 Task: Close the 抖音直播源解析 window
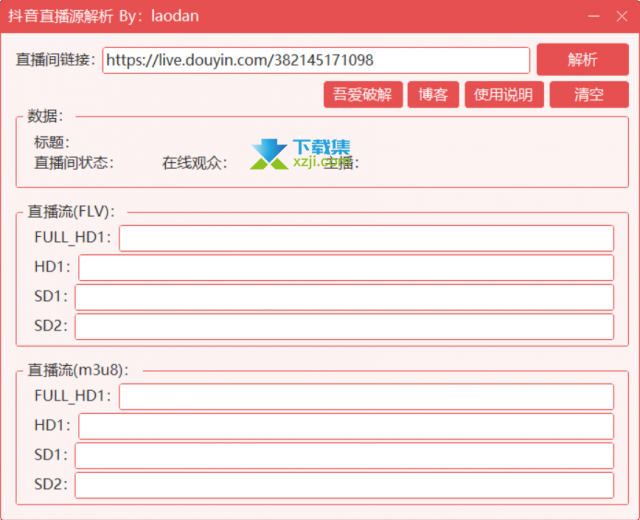622,16
